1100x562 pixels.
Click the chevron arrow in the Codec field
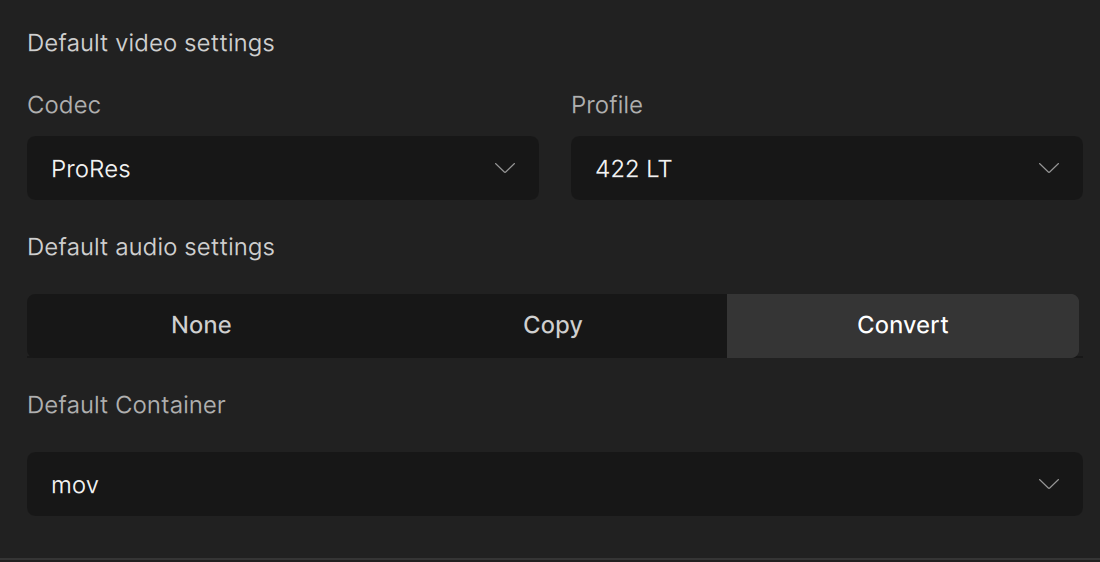coord(505,168)
